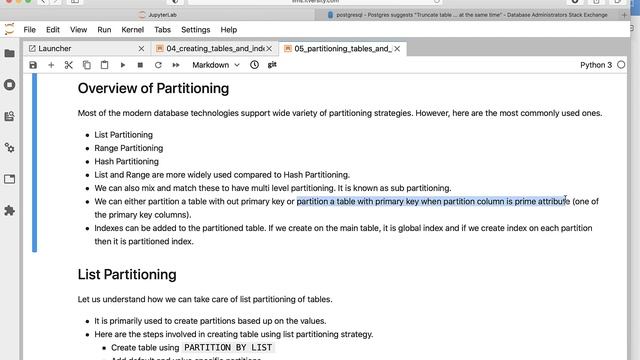The image size is (640, 360).
Task: Open the Settings menu
Action: [x=196, y=30]
